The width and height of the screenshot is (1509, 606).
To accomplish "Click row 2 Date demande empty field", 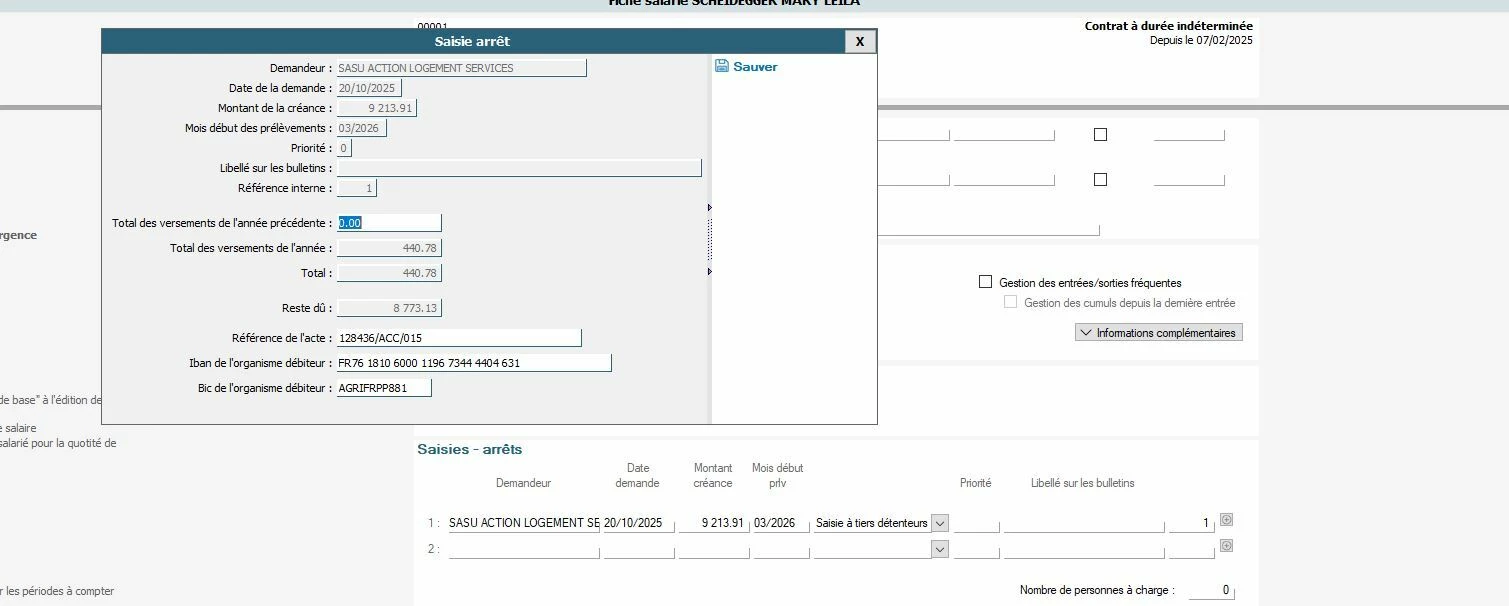I will 639,549.
